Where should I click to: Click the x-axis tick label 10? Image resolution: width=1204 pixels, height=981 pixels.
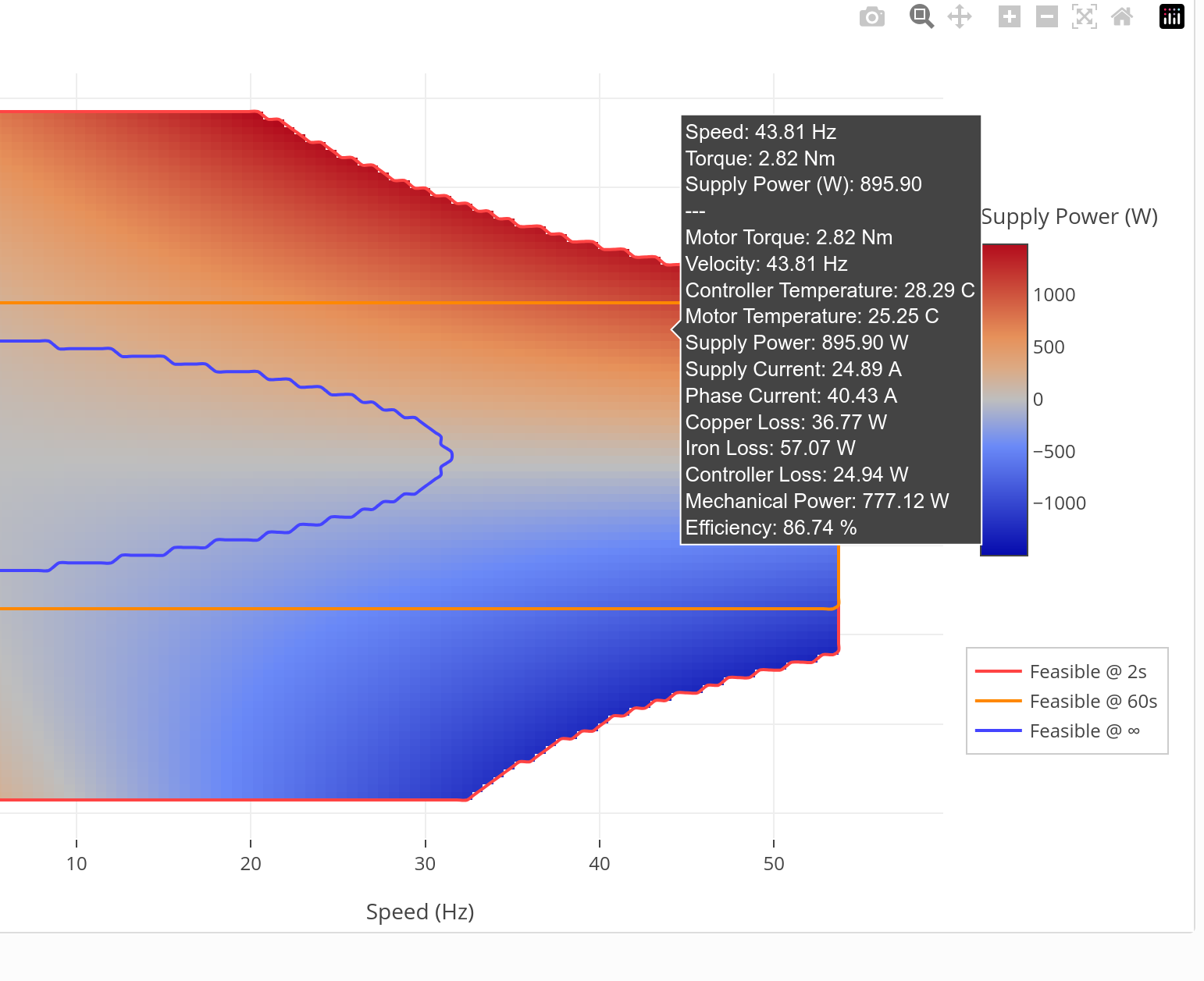click(x=77, y=864)
